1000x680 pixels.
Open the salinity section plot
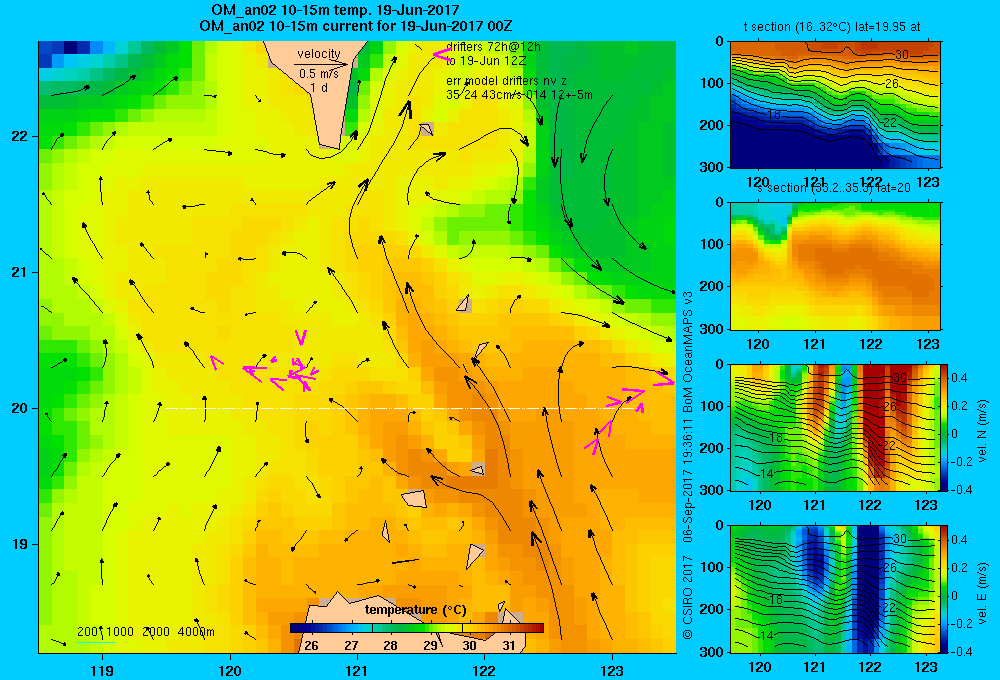click(835, 266)
